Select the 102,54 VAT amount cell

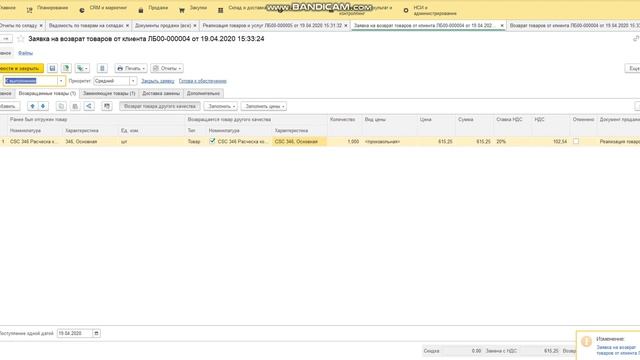click(551, 141)
